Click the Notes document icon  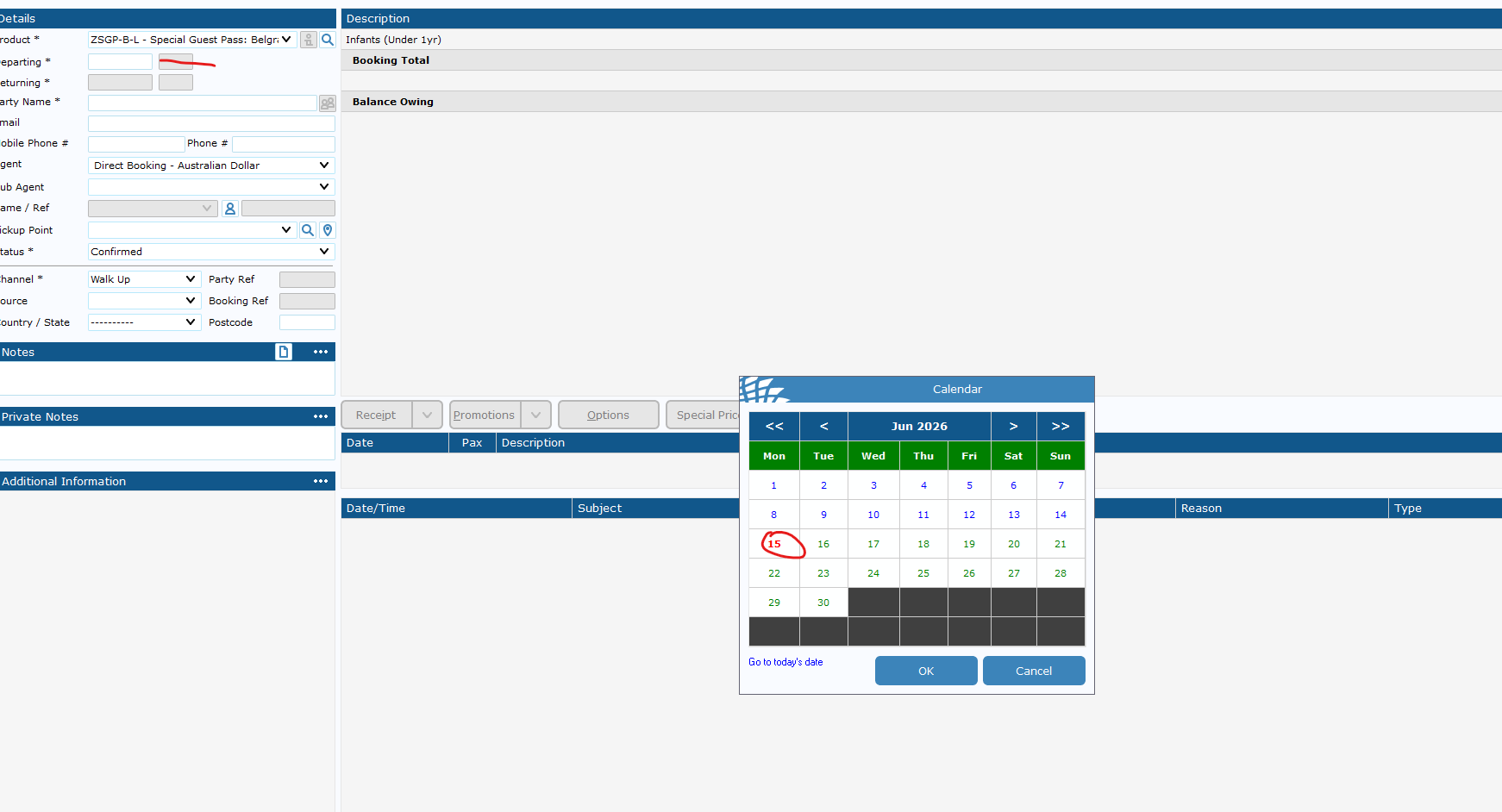(284, 352)
